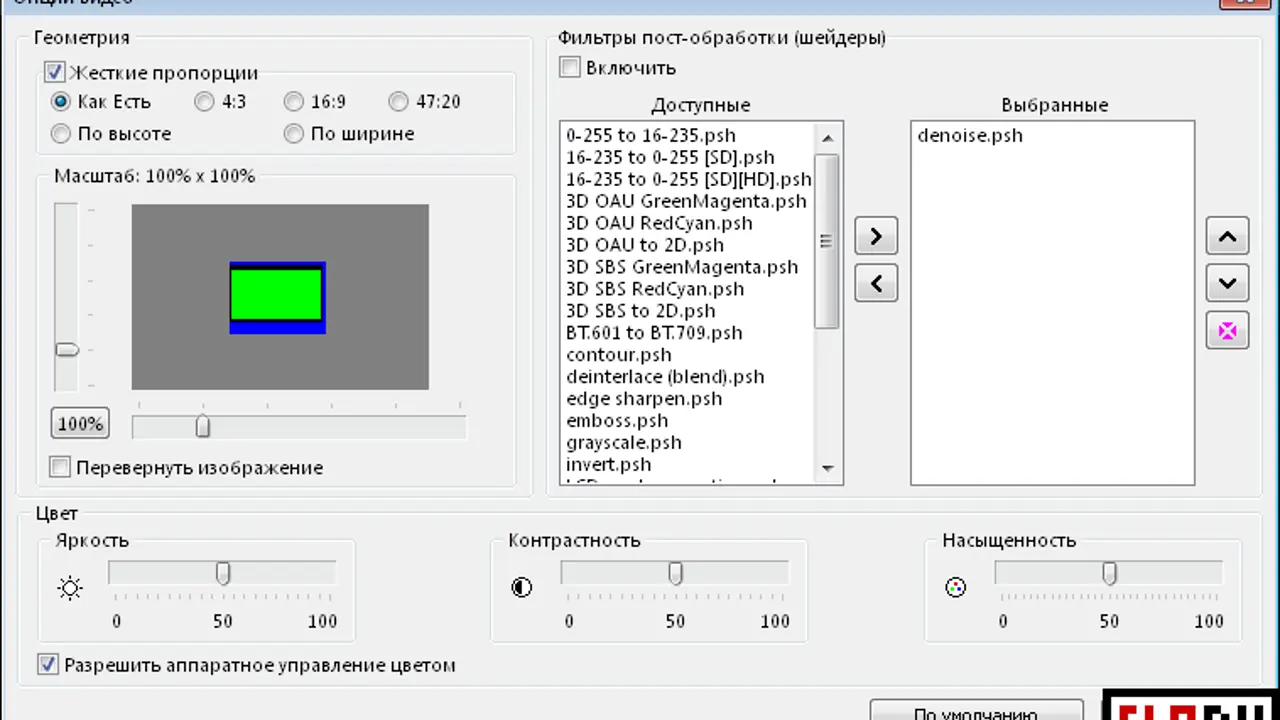Click the brightness slider handle

tap(223, 573)
